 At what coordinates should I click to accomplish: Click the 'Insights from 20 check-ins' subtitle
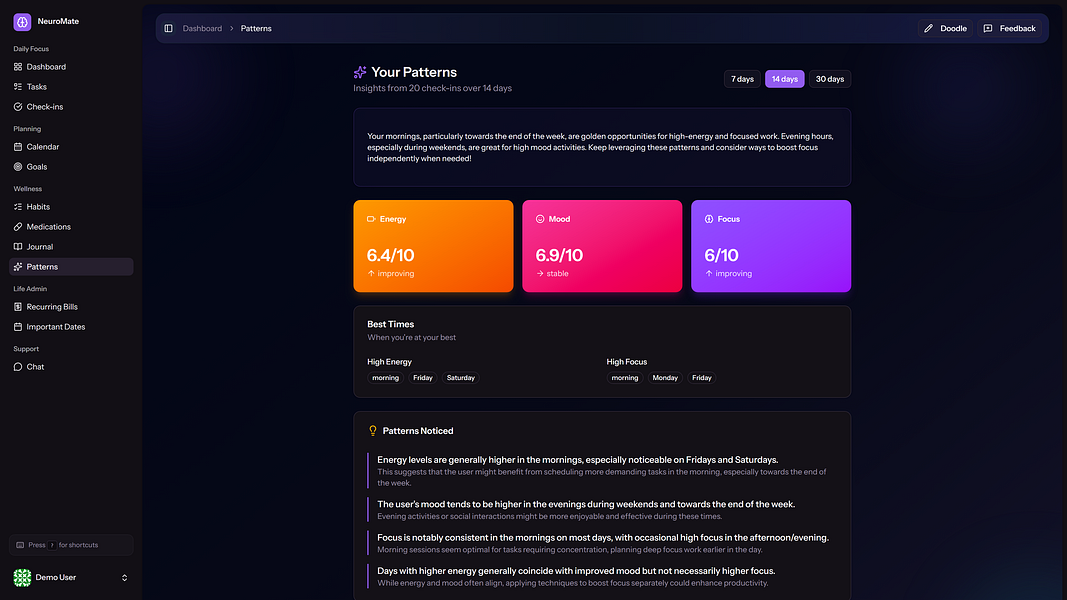point(432,88)
